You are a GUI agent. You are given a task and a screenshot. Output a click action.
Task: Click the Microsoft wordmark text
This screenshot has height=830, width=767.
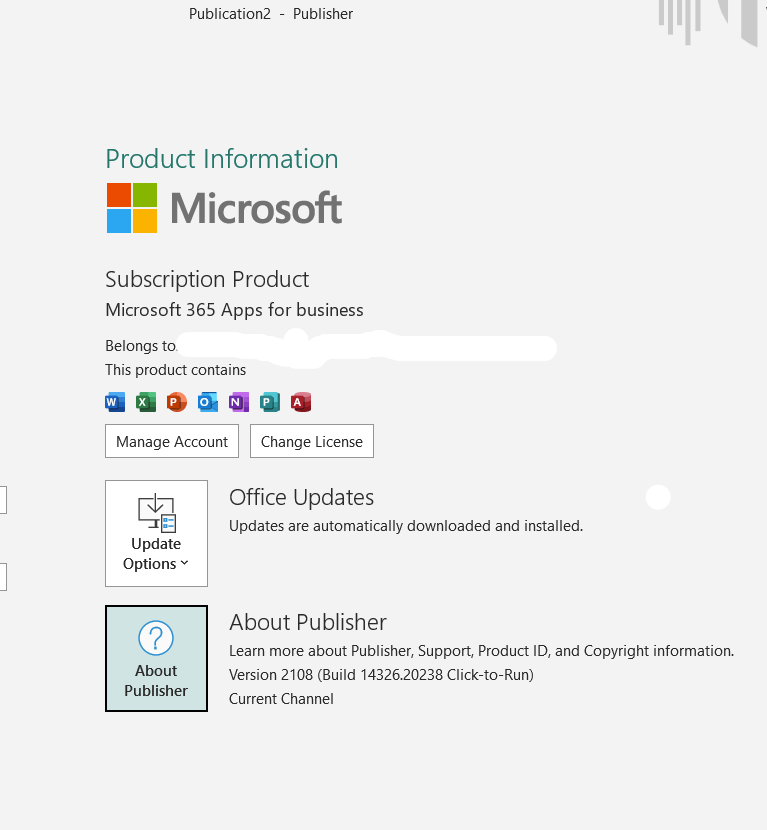256,208
